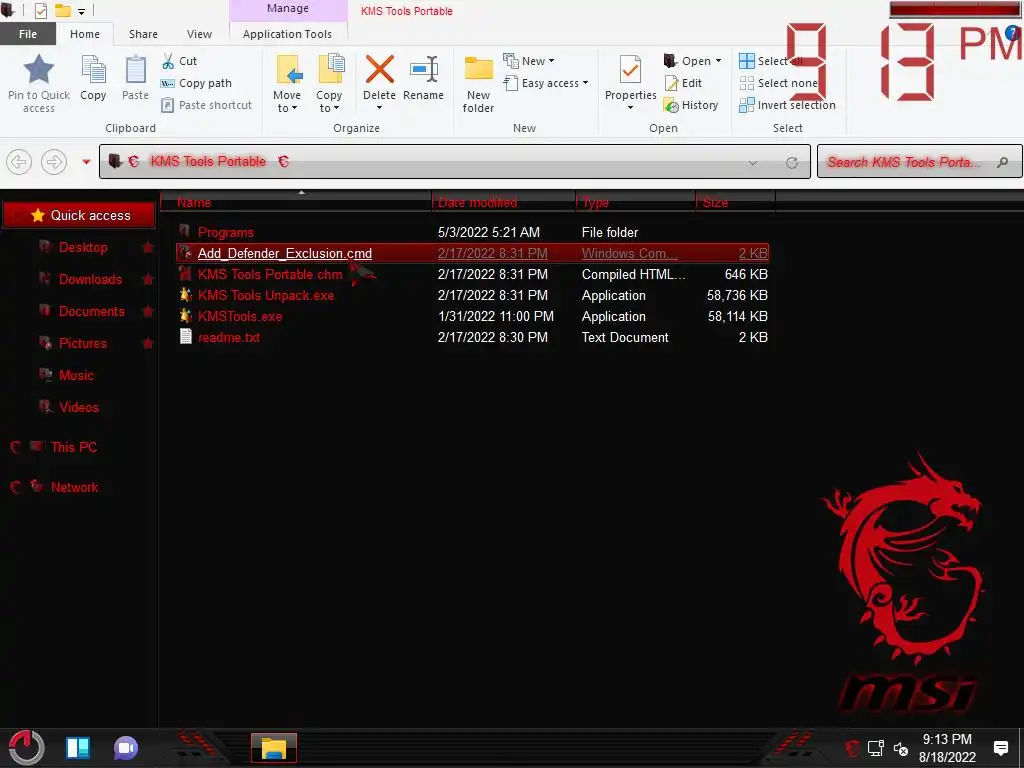Sort by Type column header
Image resolution: width=1024 pixels, height=768 pixels.
635,202
